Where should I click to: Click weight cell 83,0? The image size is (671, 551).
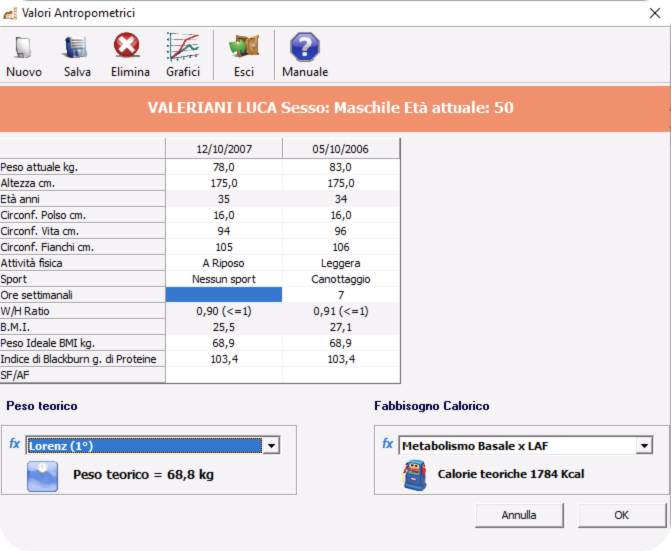coord(341,167)
